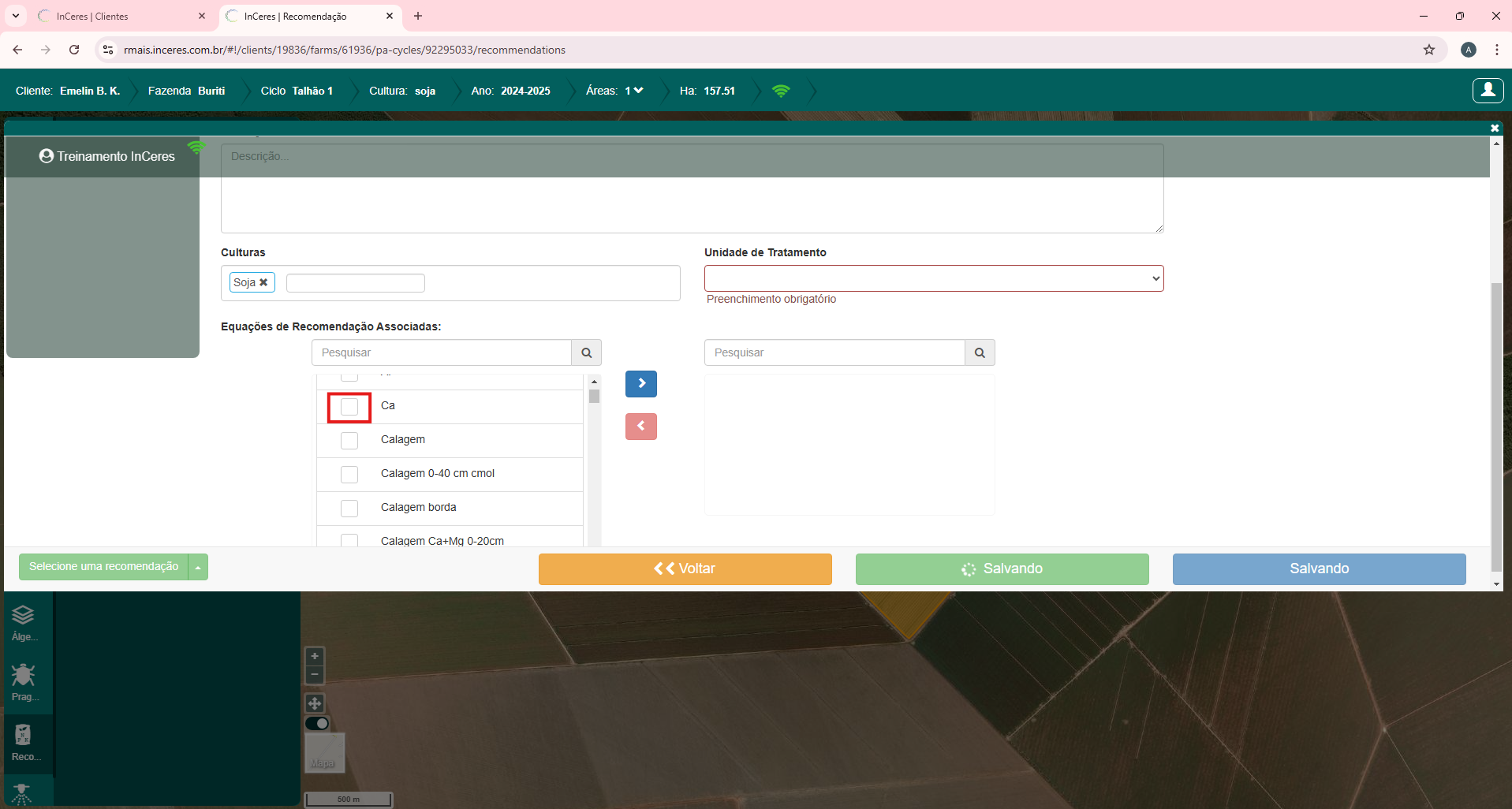Focus the Culturas tag input field

point(355,283)
